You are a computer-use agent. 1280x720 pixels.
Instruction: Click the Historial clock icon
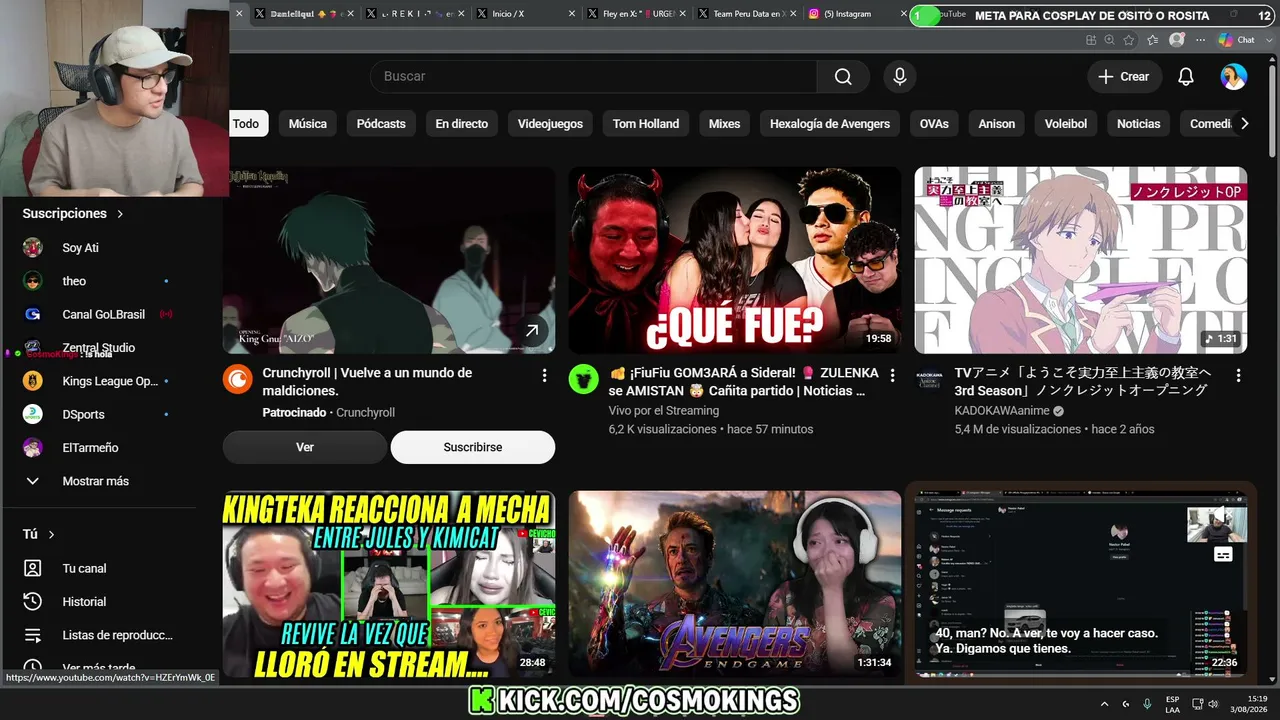(x=33, y=602)
